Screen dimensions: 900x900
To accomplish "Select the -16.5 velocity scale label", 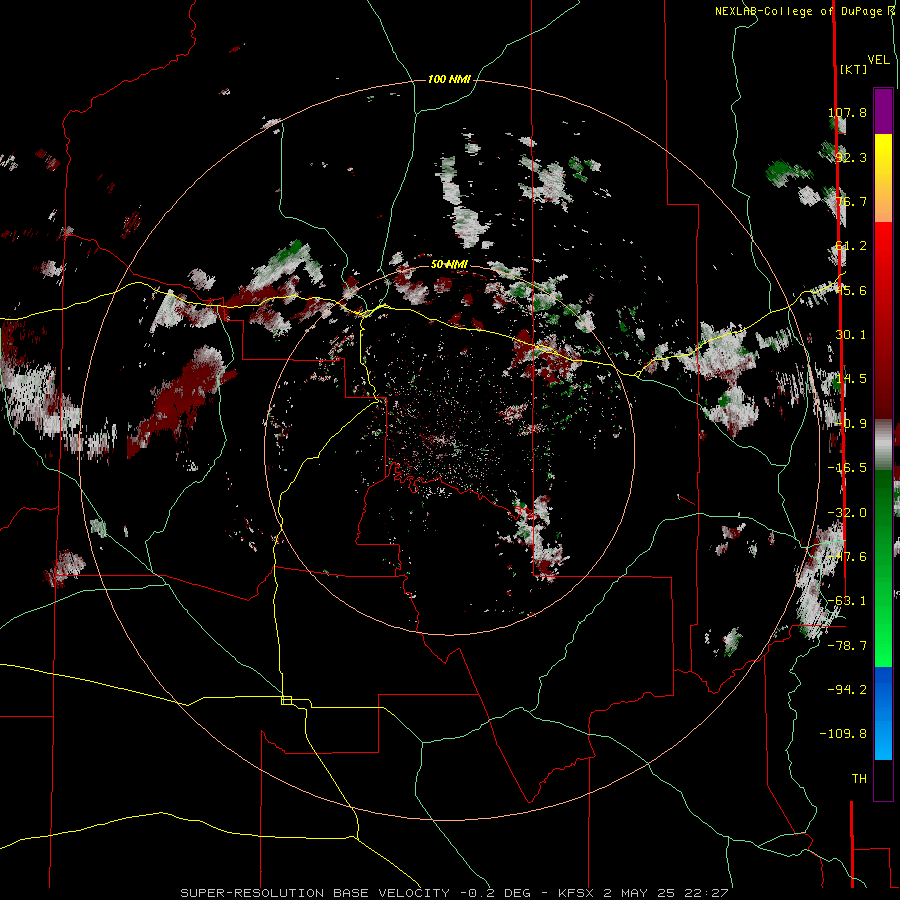I will 847,468.
